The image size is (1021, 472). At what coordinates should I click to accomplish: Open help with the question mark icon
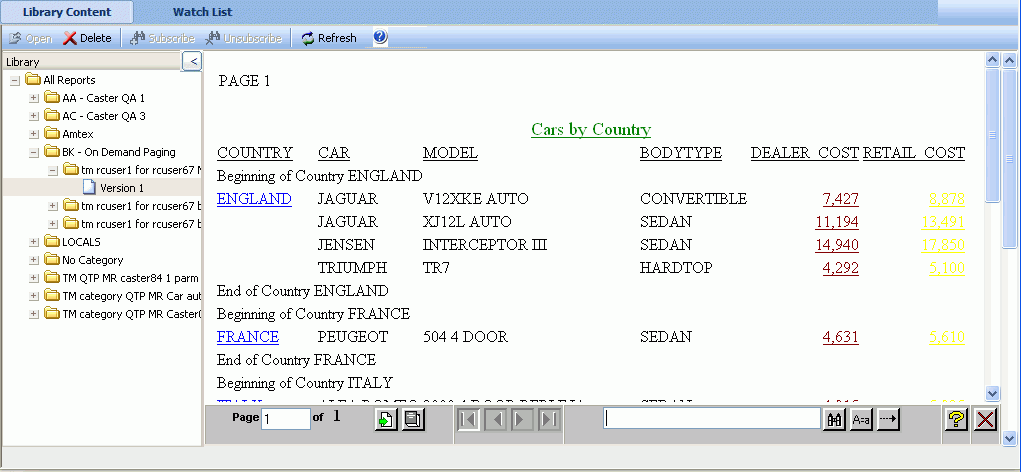pyautogui.click(x=380, y=38)
